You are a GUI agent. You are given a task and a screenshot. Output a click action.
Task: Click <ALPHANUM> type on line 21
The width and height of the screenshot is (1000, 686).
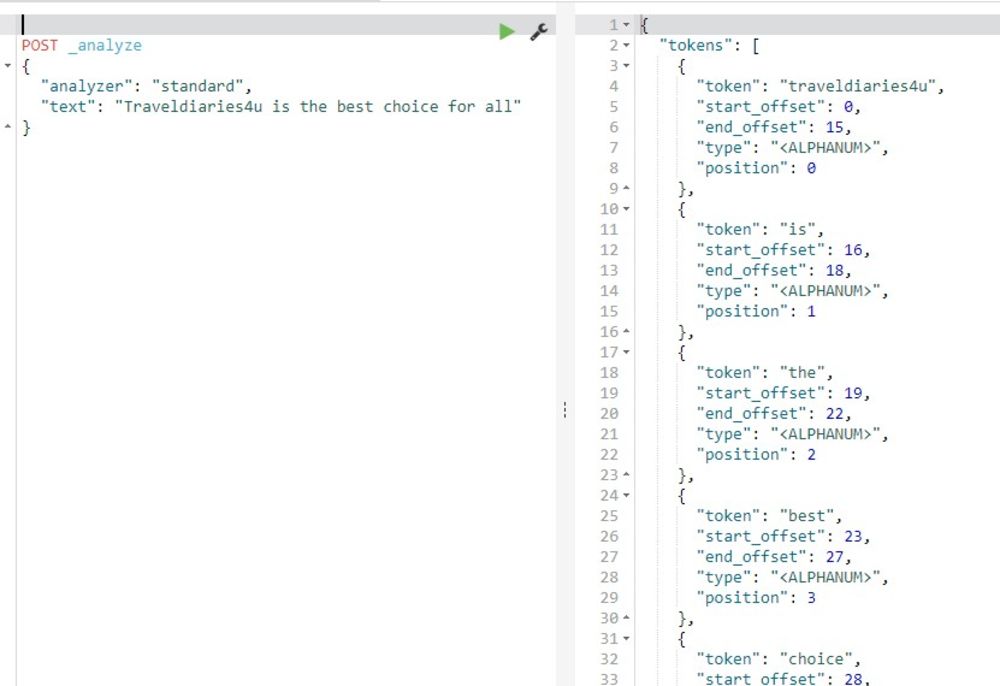coord(825,434)
